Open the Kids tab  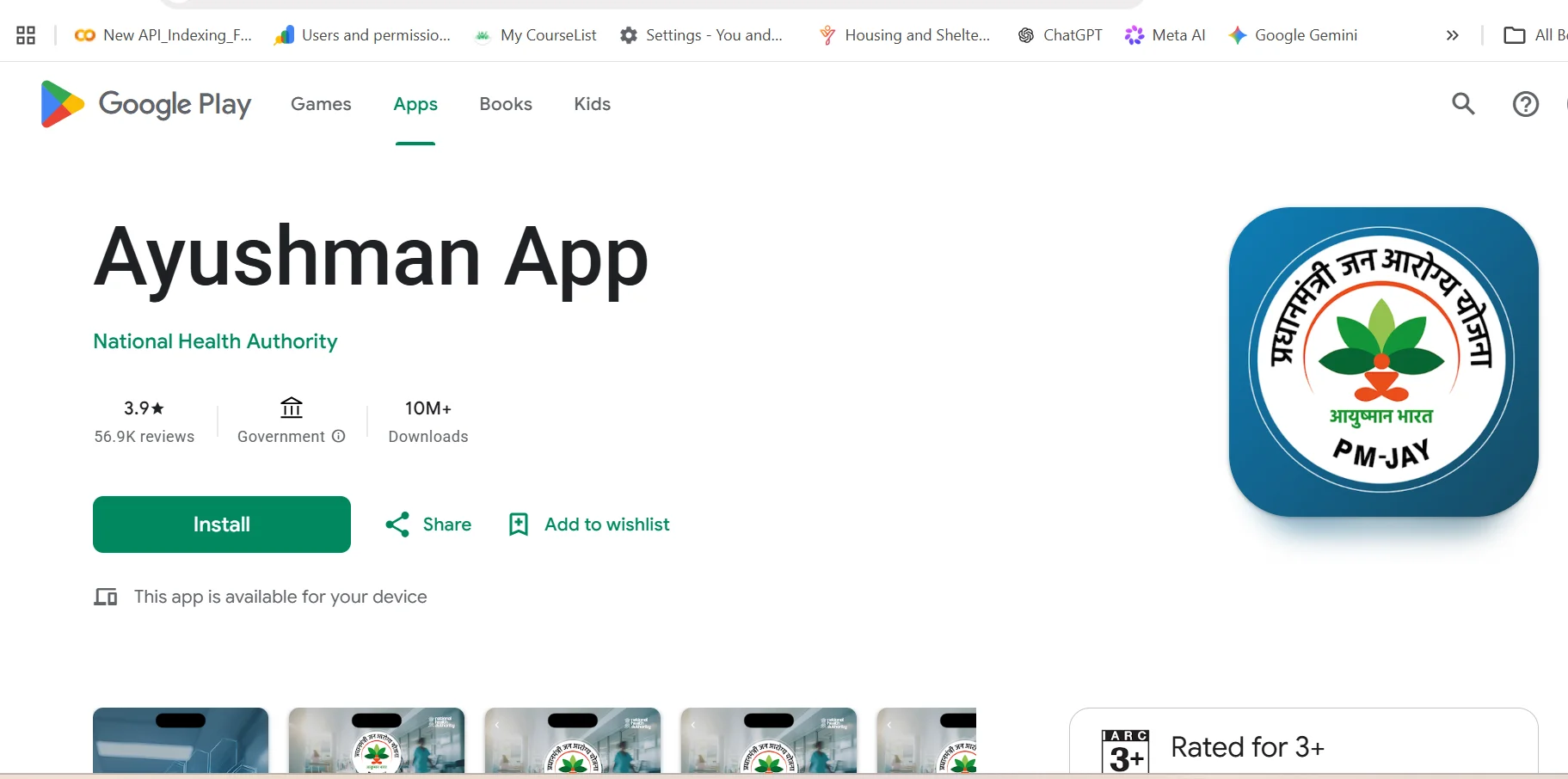pyautogui.click(x=593, y=104)
